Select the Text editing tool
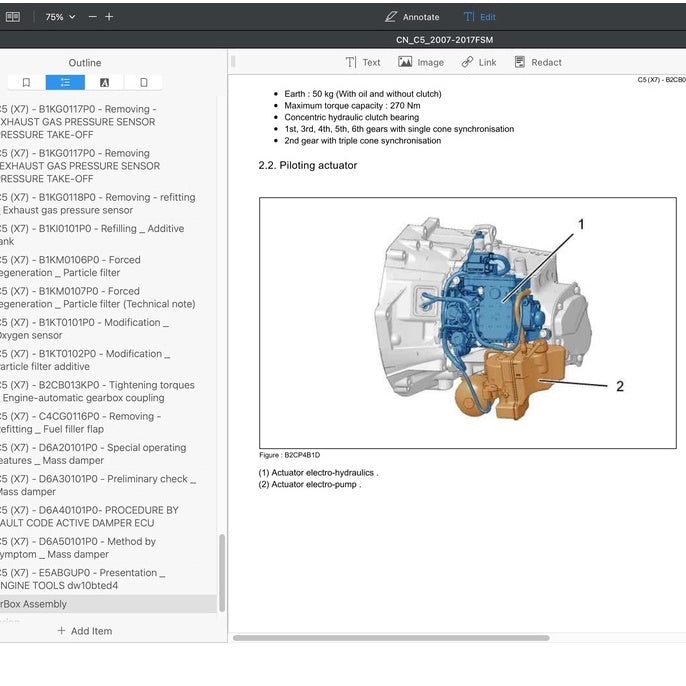The height and width of the screenshot is (686, 686). pyautogui.click(x=363, y=63)
